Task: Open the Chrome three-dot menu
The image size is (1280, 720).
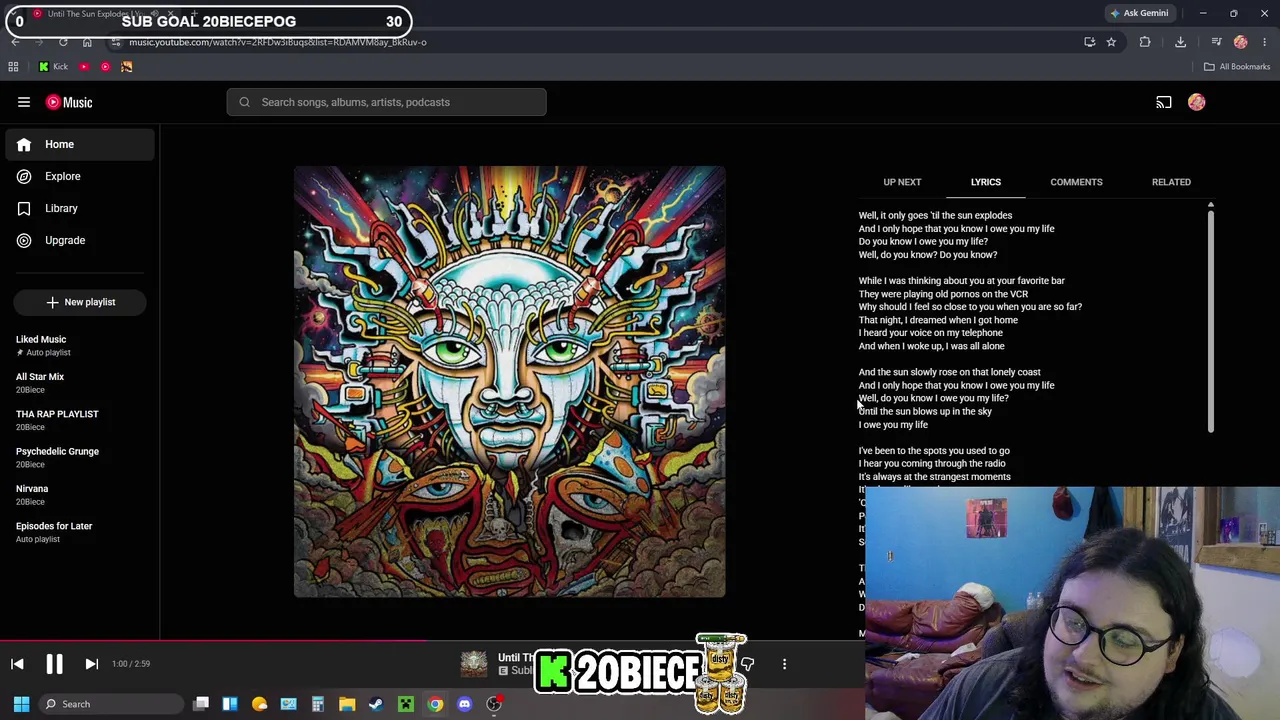Action: point(1265,42)
